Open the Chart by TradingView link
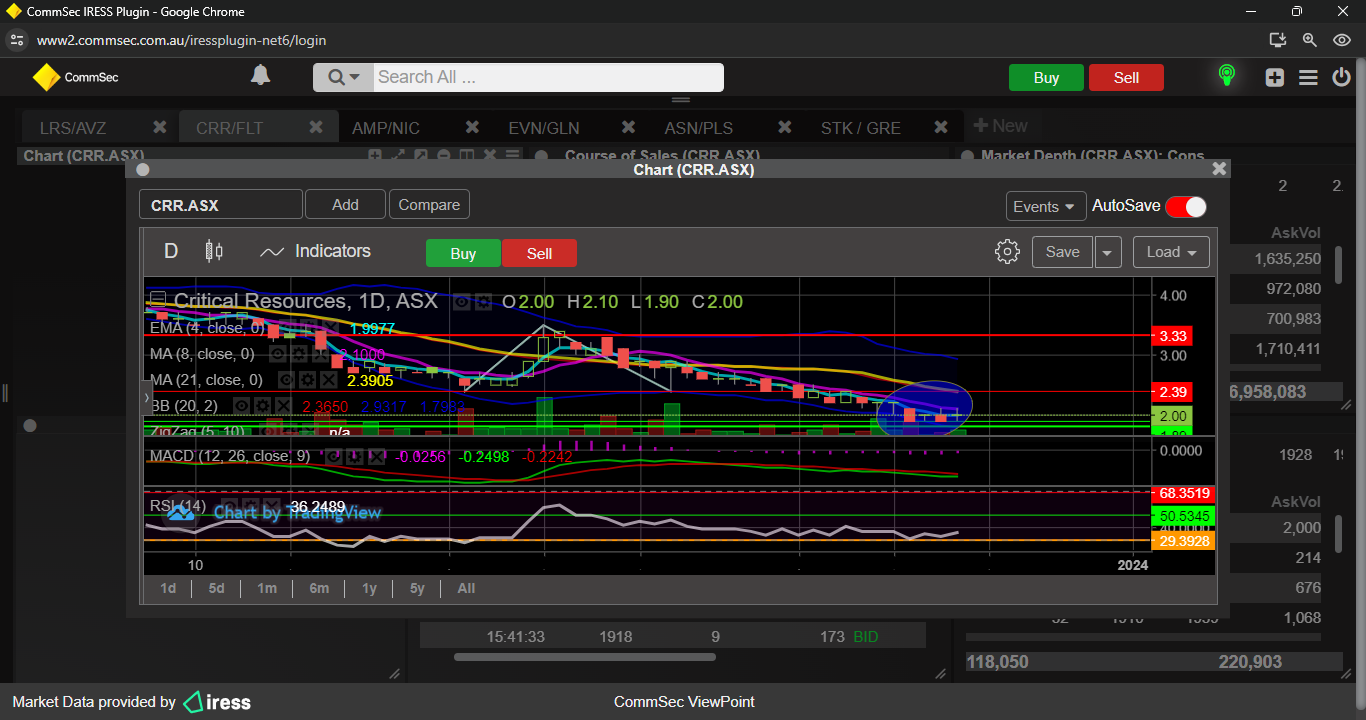Screen dimensions: 1366x720 coord(274,512)
